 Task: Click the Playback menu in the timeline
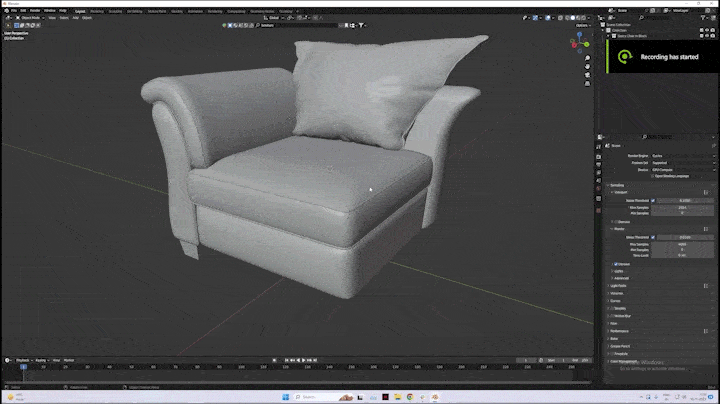tap(22, 359)
